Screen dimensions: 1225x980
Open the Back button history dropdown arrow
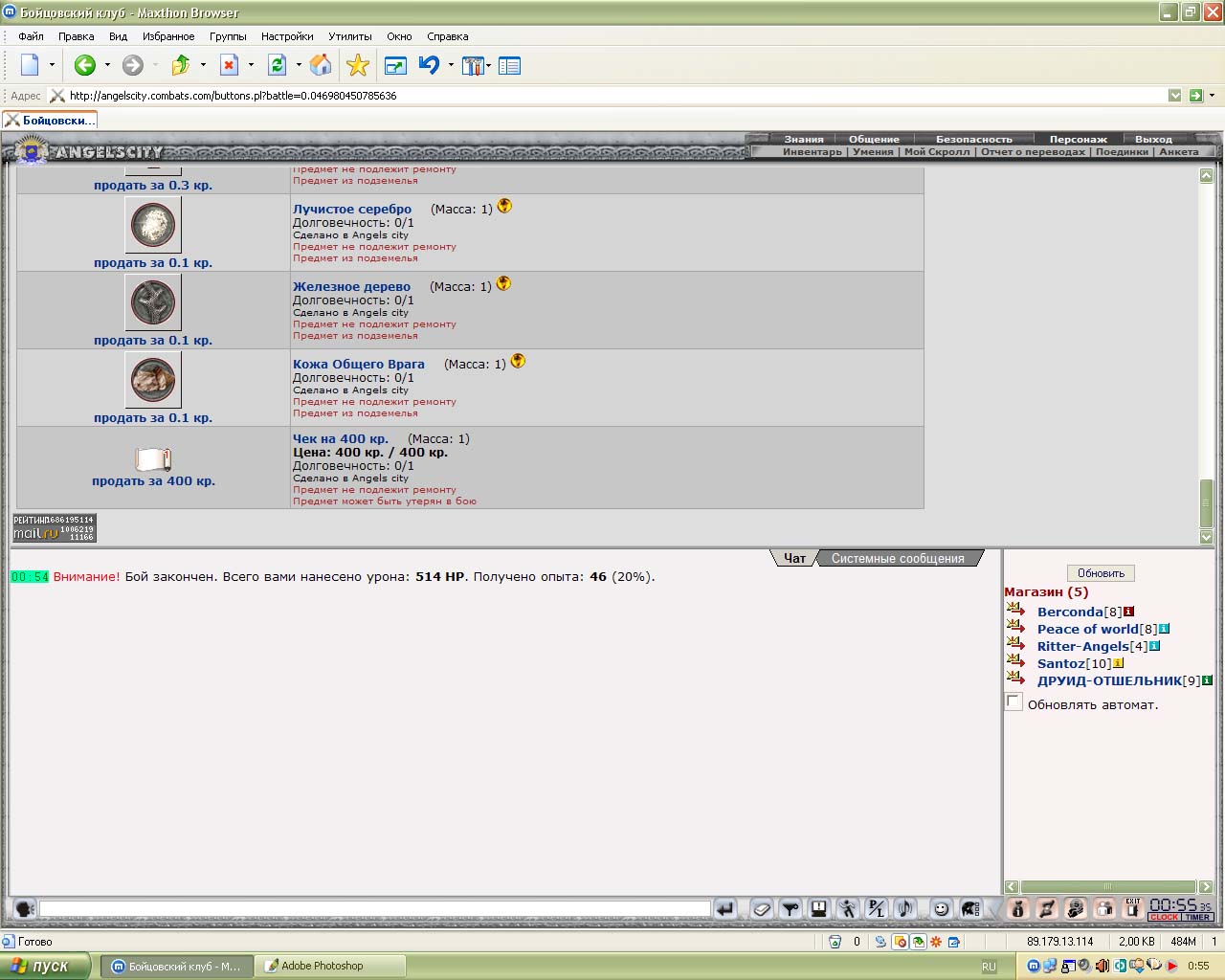[107, 65]
